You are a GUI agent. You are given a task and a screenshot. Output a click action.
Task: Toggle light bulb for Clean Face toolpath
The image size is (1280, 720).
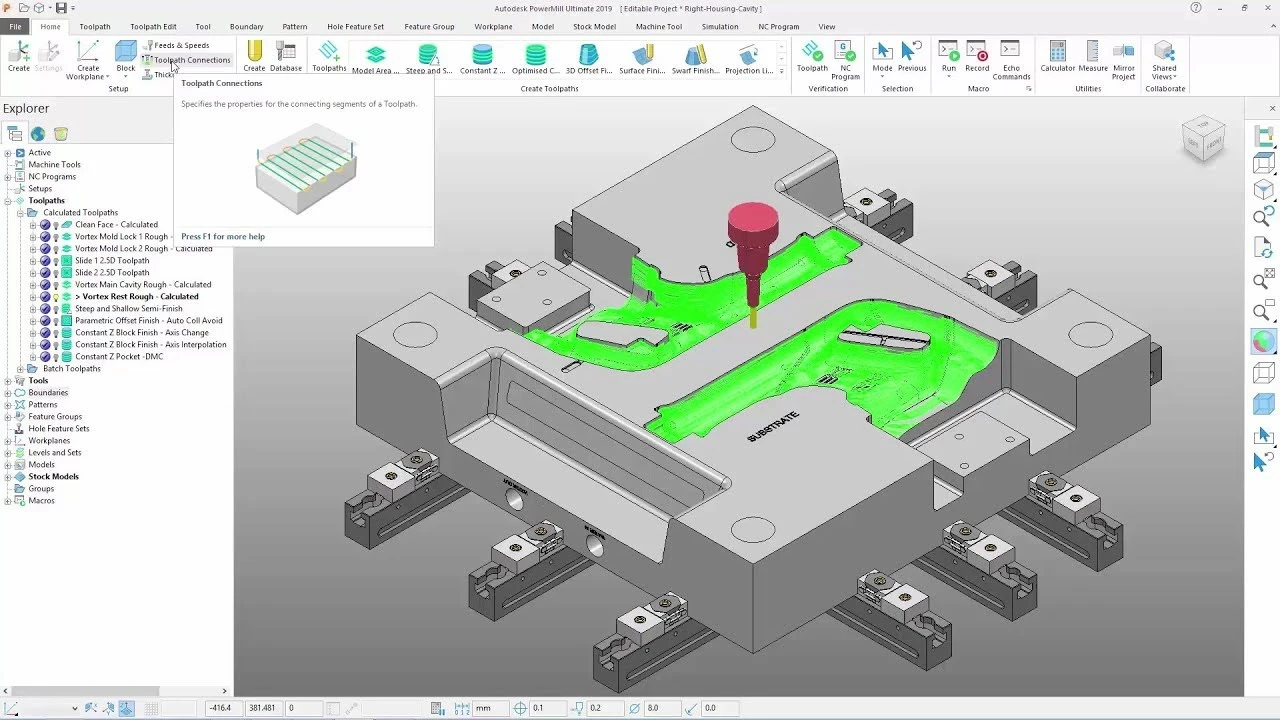pos(56,225)
